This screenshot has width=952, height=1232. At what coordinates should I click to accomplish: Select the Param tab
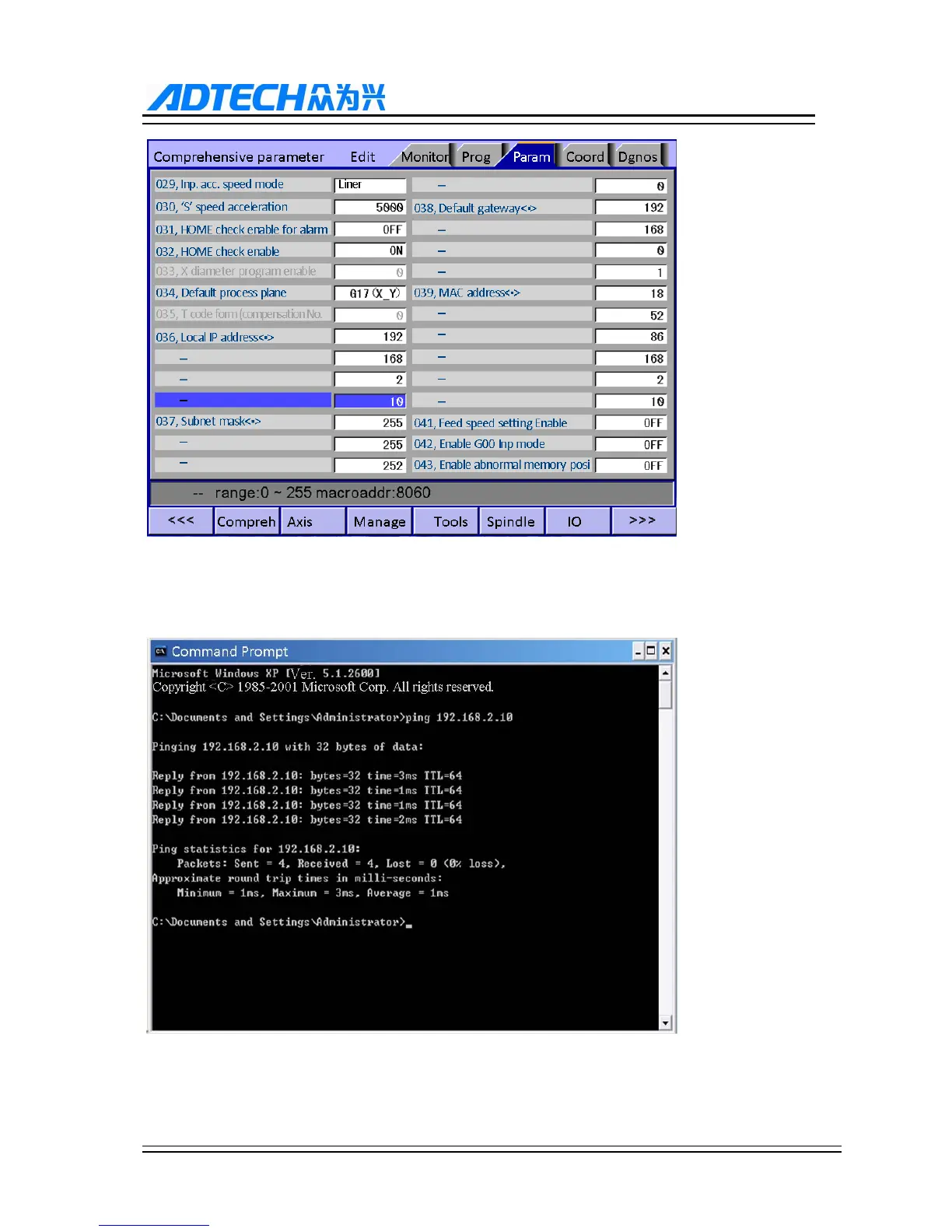531,156
